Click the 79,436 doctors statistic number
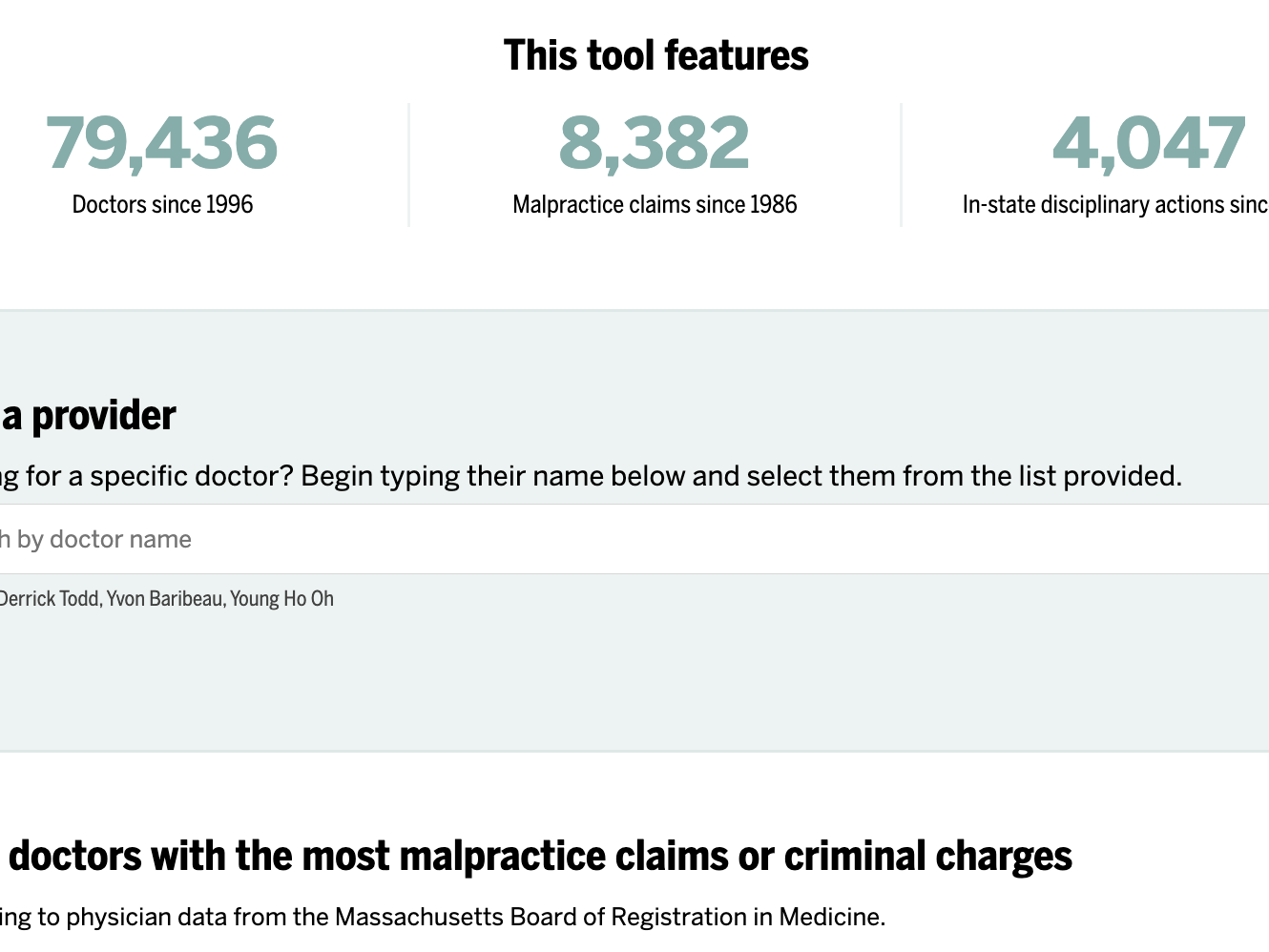1269x952 pixels. 162,143
